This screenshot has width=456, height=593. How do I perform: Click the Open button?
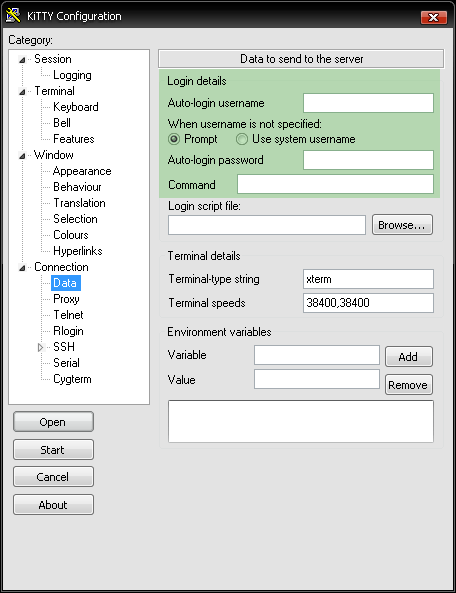[x=53, y=422]
